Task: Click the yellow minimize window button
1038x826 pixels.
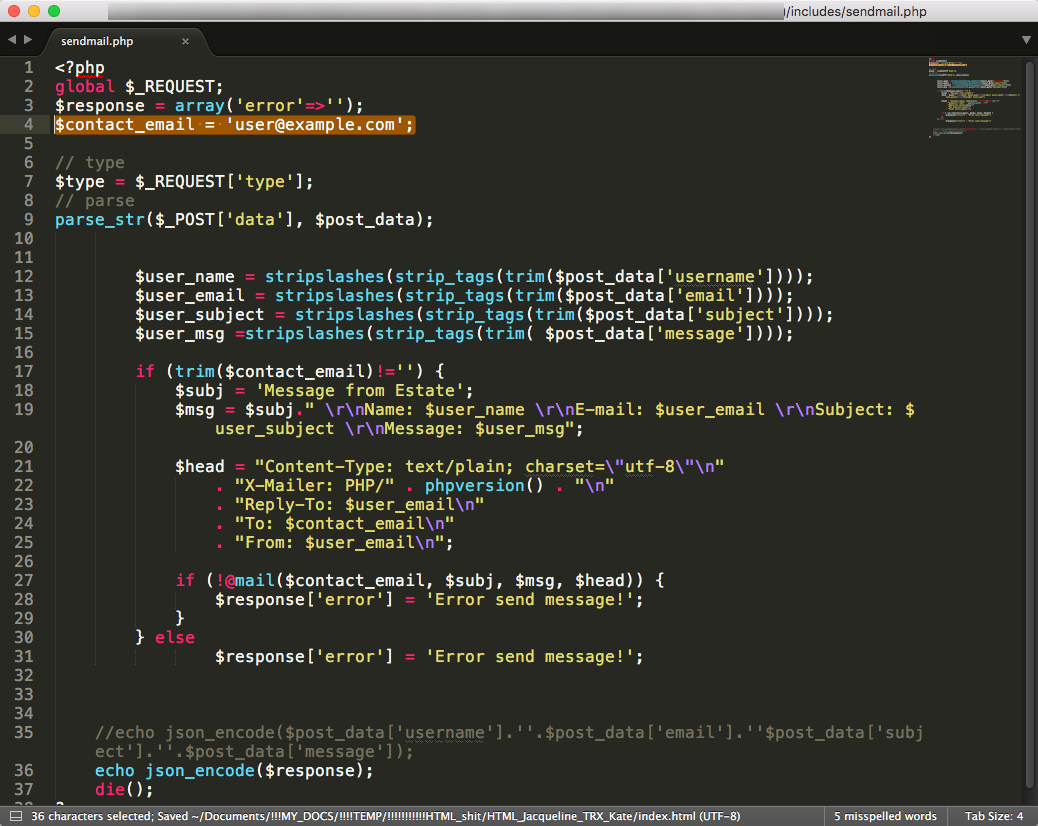Action: (x=33, y=11)
